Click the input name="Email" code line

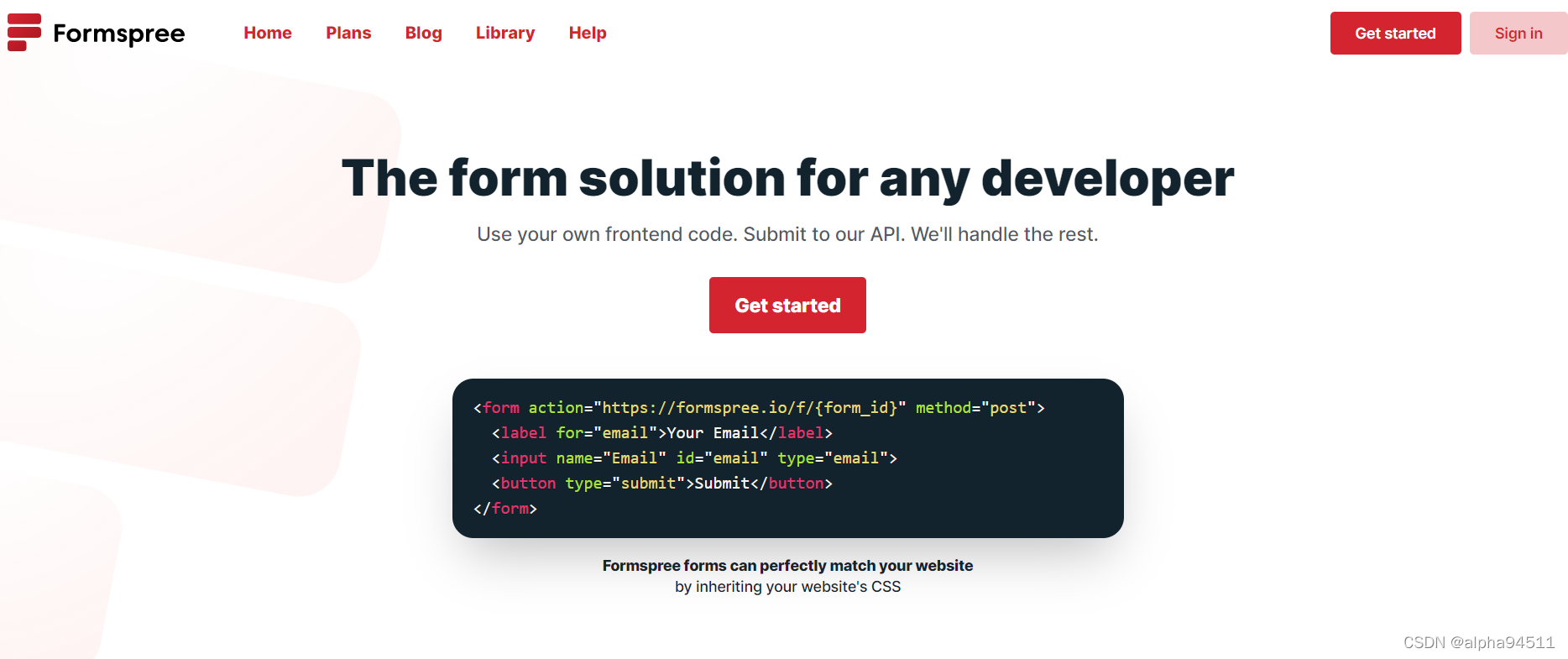[694, 458]
